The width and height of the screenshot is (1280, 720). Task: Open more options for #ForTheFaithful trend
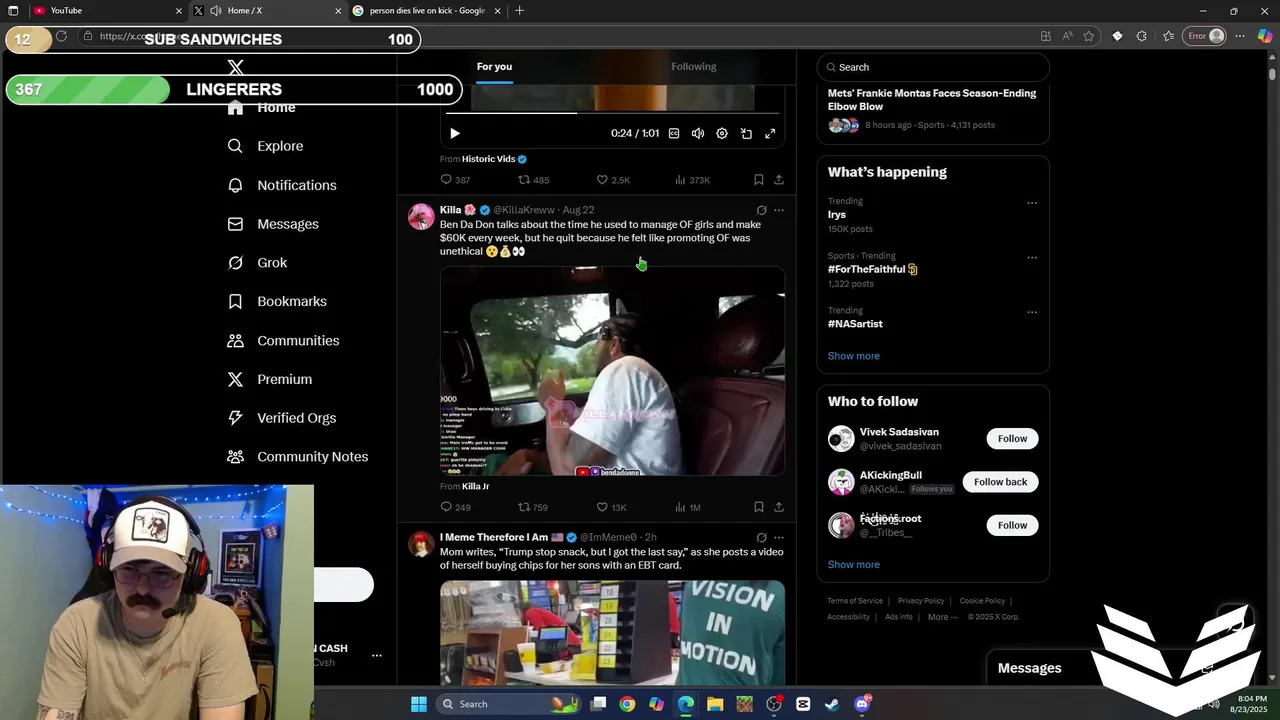coord(1032,257)
